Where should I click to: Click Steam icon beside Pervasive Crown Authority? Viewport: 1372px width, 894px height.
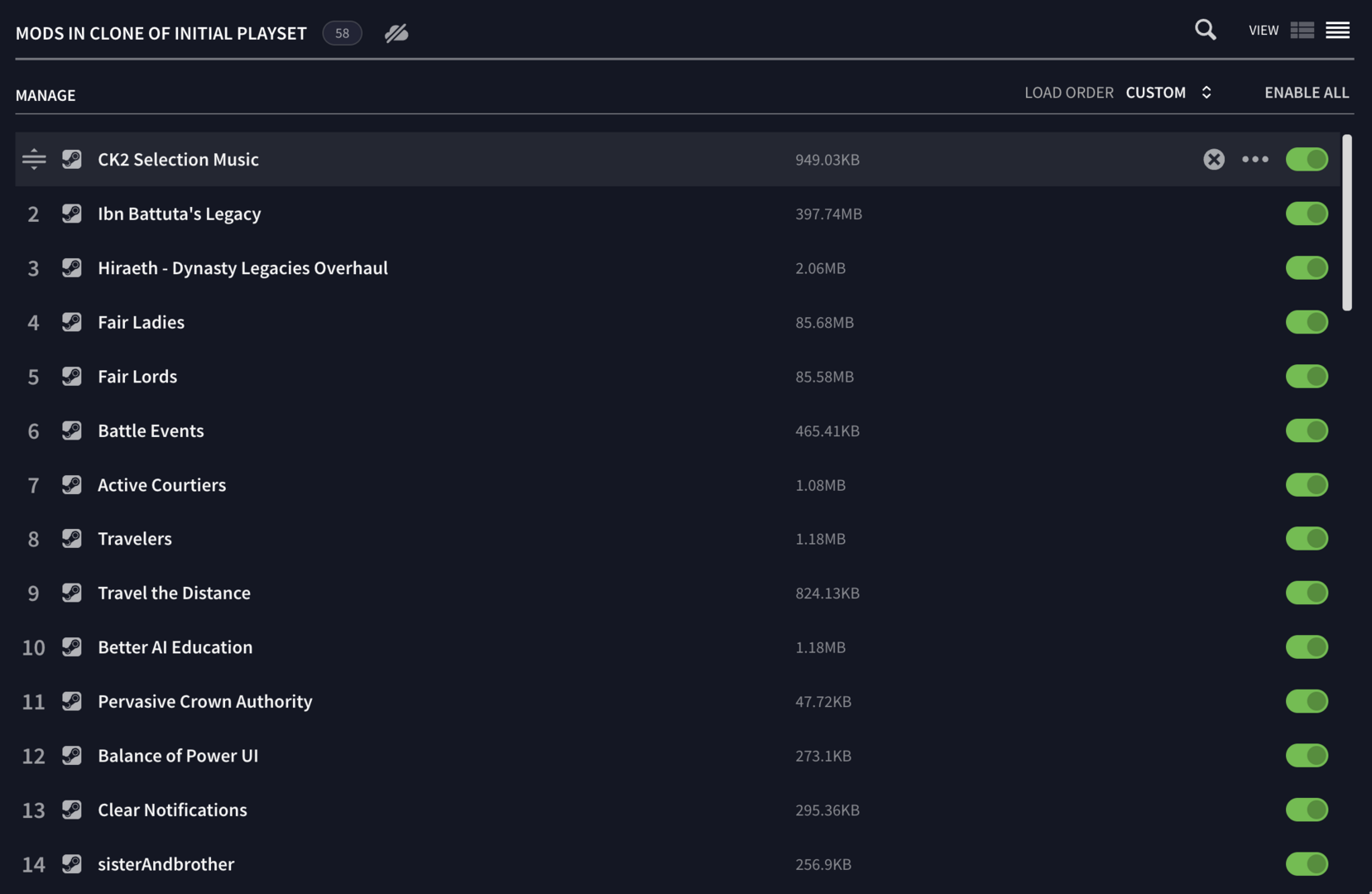pyautogui.click(x=72, y=701)
